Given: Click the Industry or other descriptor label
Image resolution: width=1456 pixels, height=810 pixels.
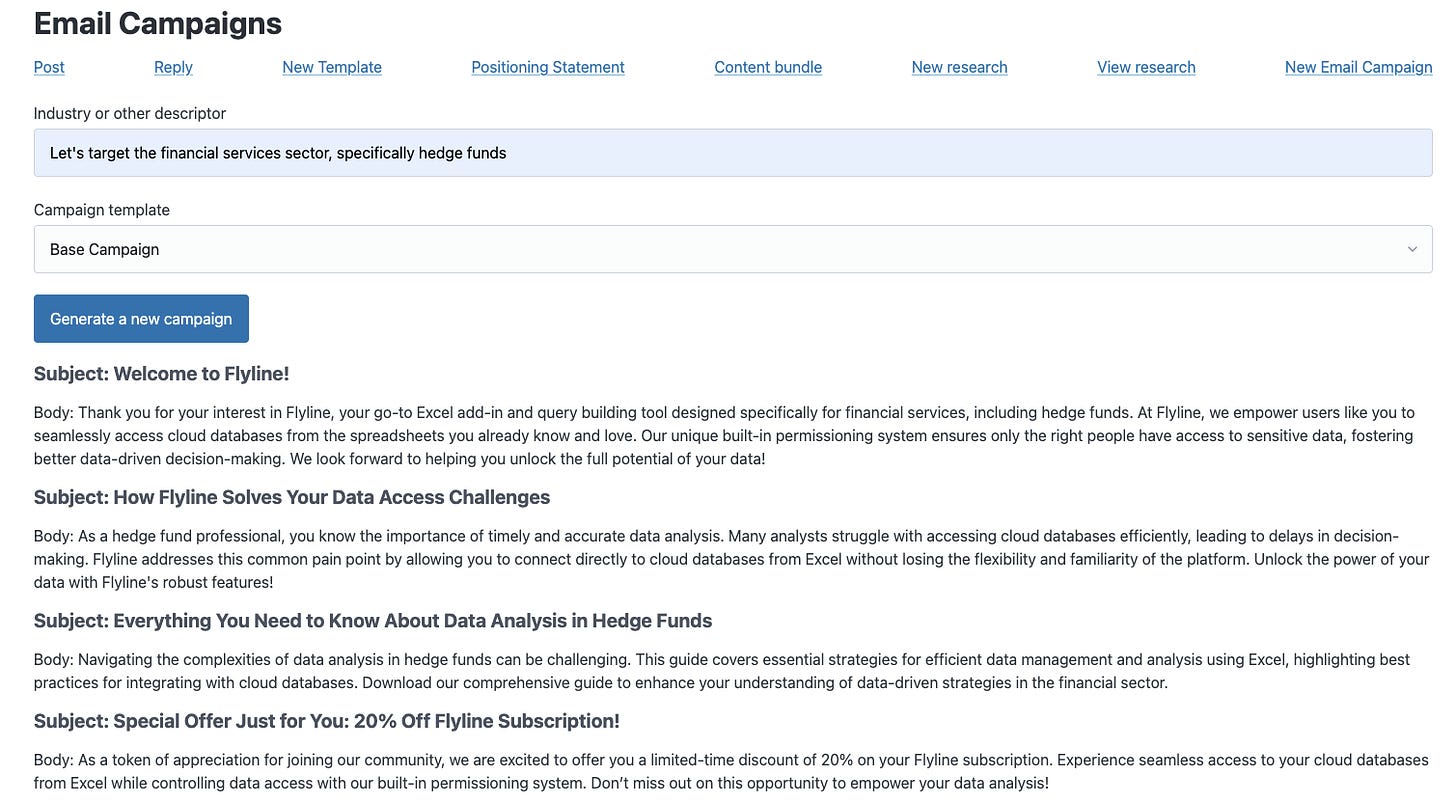Looking at the screenshot, I should click(130, 113).
